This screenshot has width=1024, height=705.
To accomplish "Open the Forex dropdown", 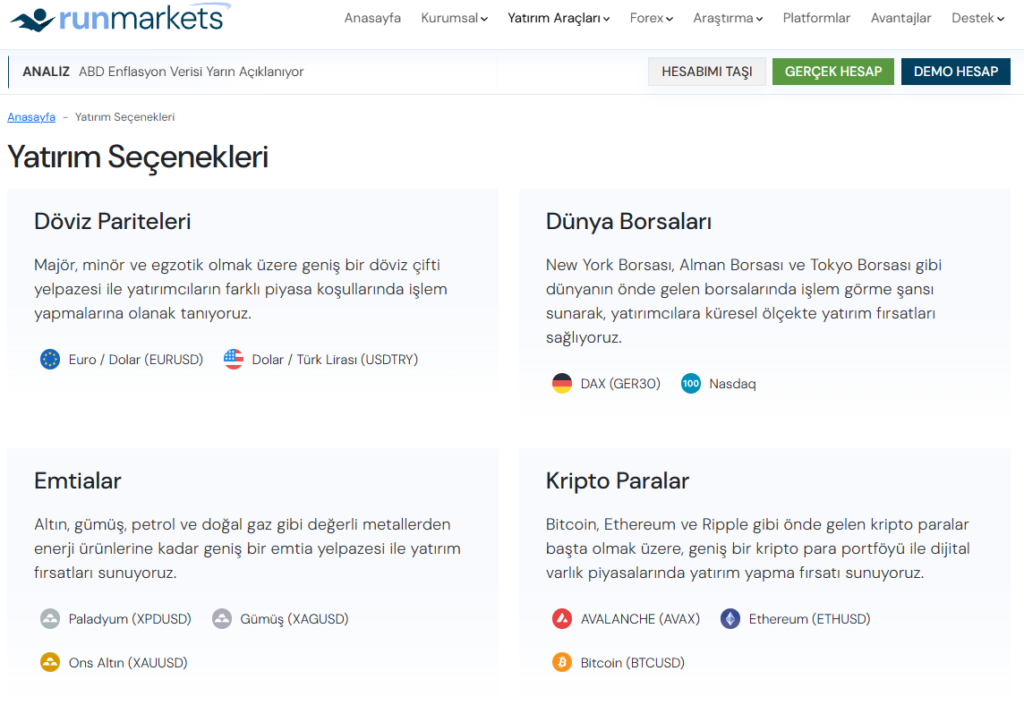I will coord(650,18).
